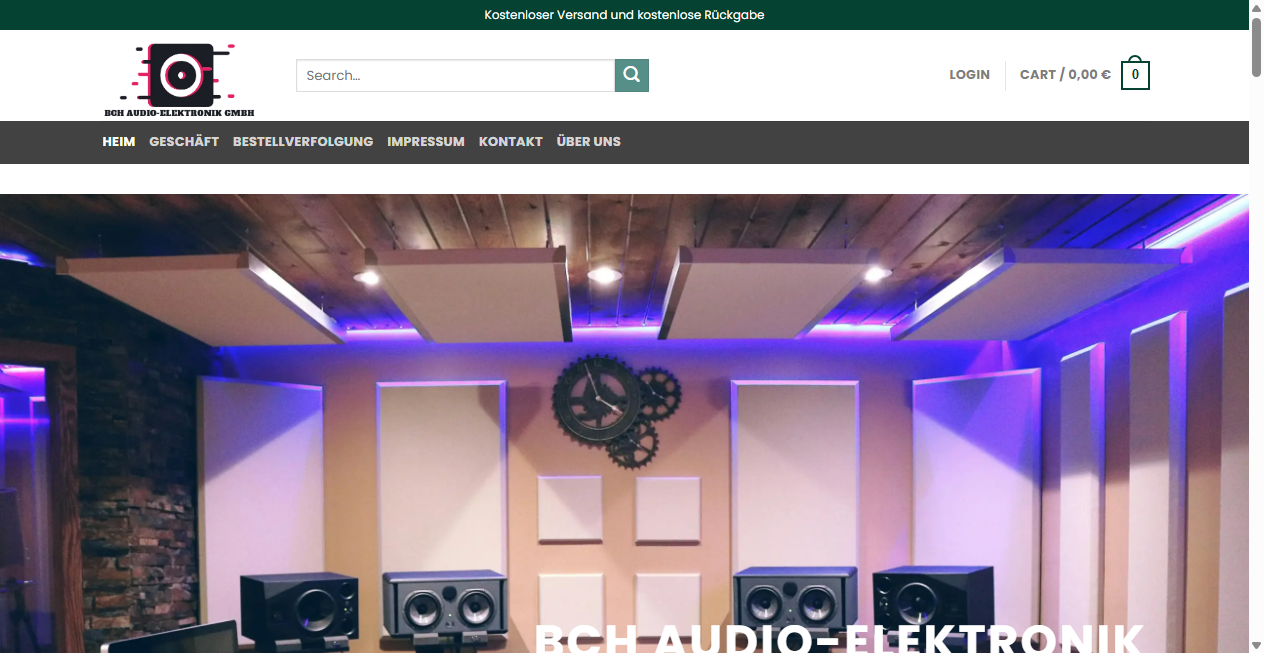Navigate to the KONTAKT page
The height and width of the screenshot is (653, 1264).
pos(510,142)
